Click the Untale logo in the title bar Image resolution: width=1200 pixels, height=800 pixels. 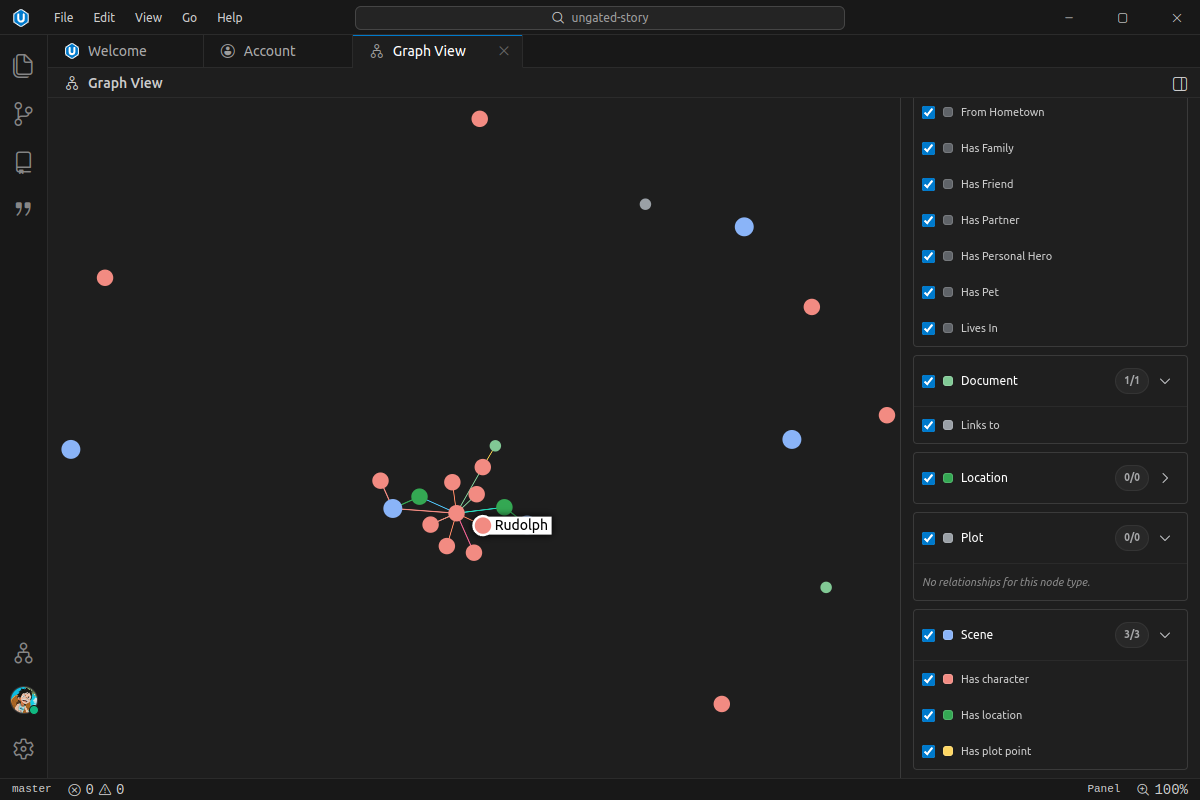click(x=20, y=17)
